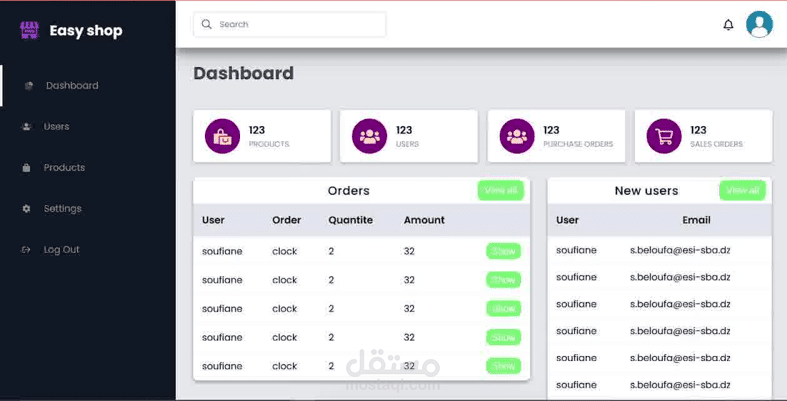Click the Orders panel title

348,191
